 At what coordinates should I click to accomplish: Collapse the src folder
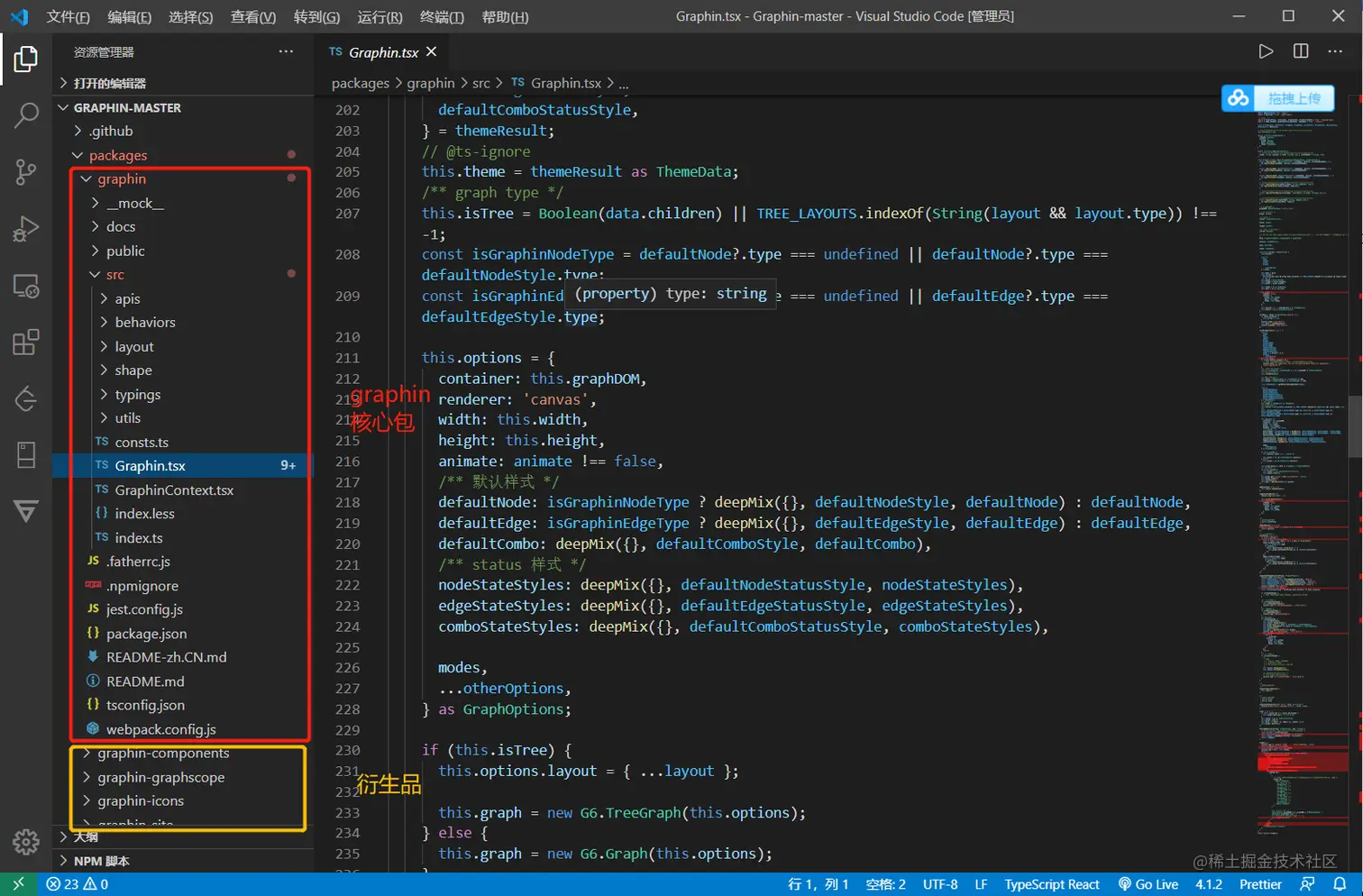(x=183, y=274)
